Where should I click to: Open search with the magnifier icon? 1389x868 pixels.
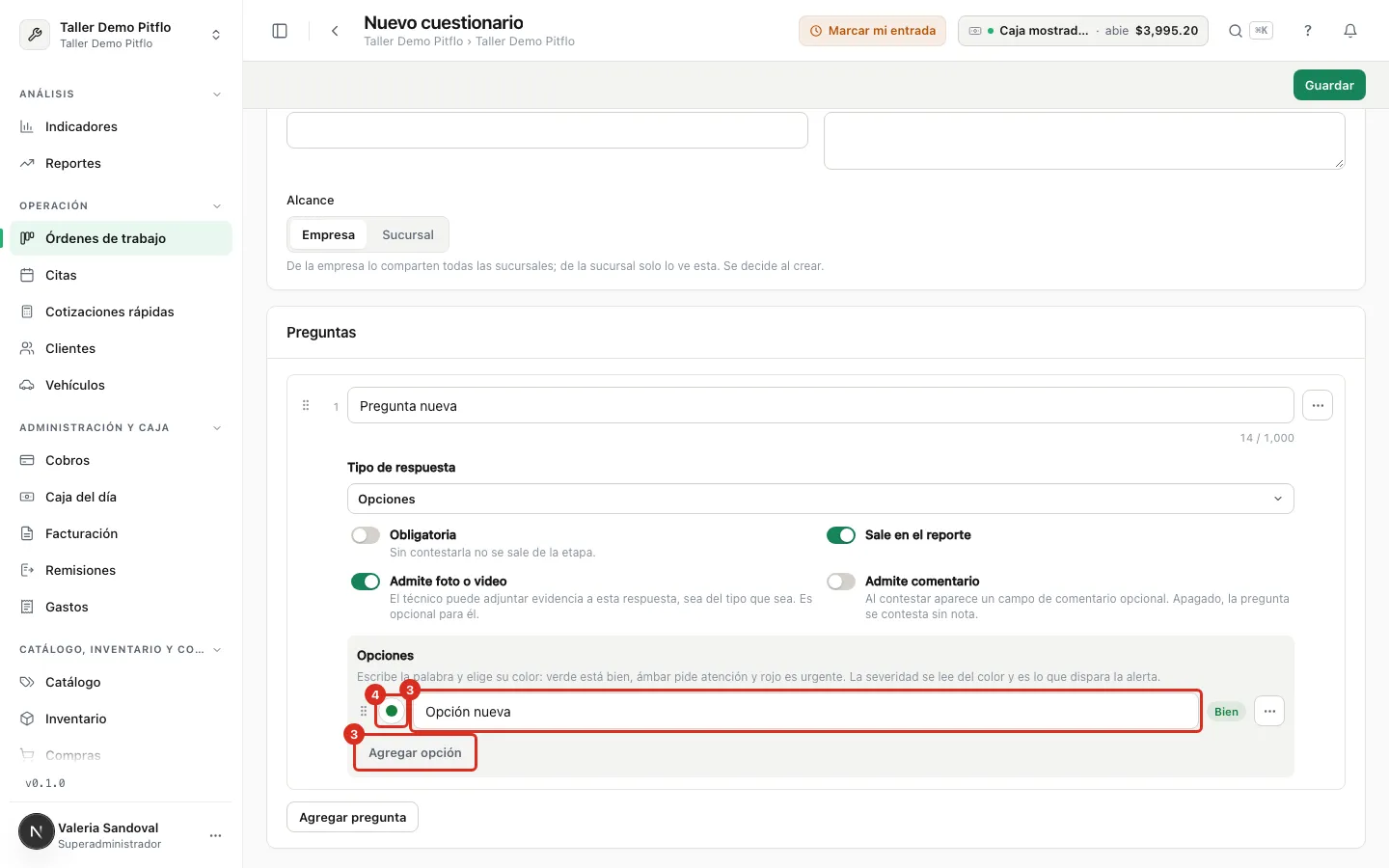coord(1235,31)
